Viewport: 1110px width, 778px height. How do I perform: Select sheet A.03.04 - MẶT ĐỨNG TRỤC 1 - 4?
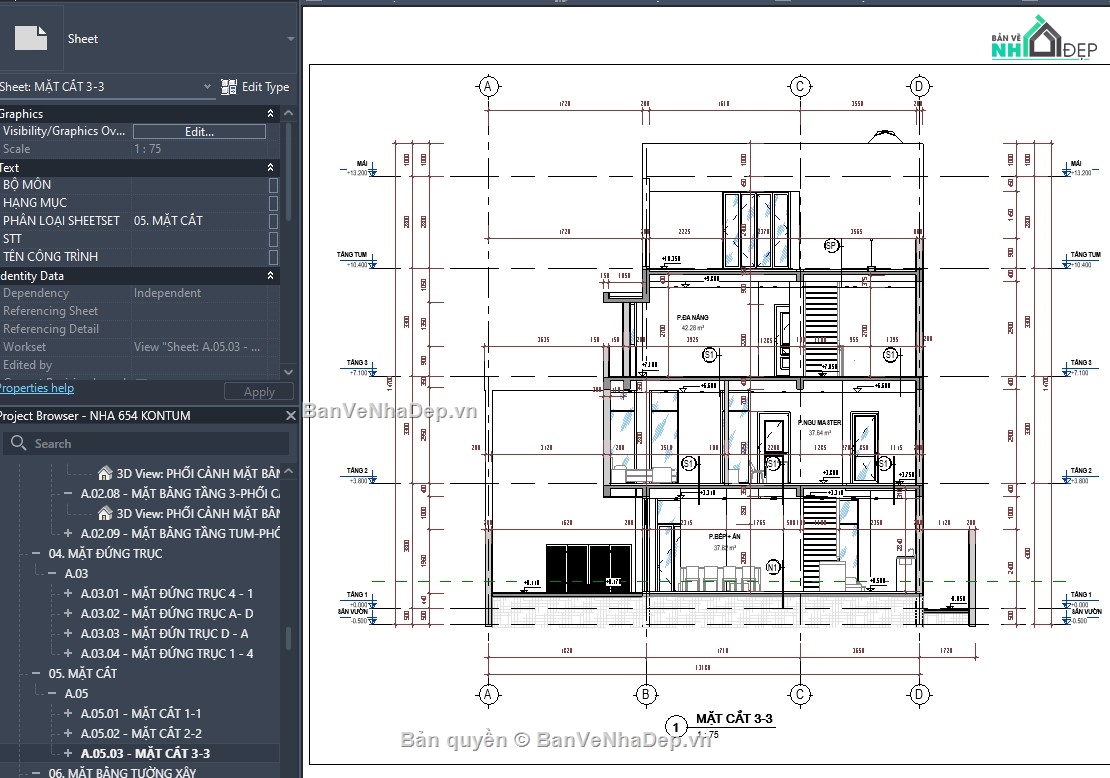(167, 653)
